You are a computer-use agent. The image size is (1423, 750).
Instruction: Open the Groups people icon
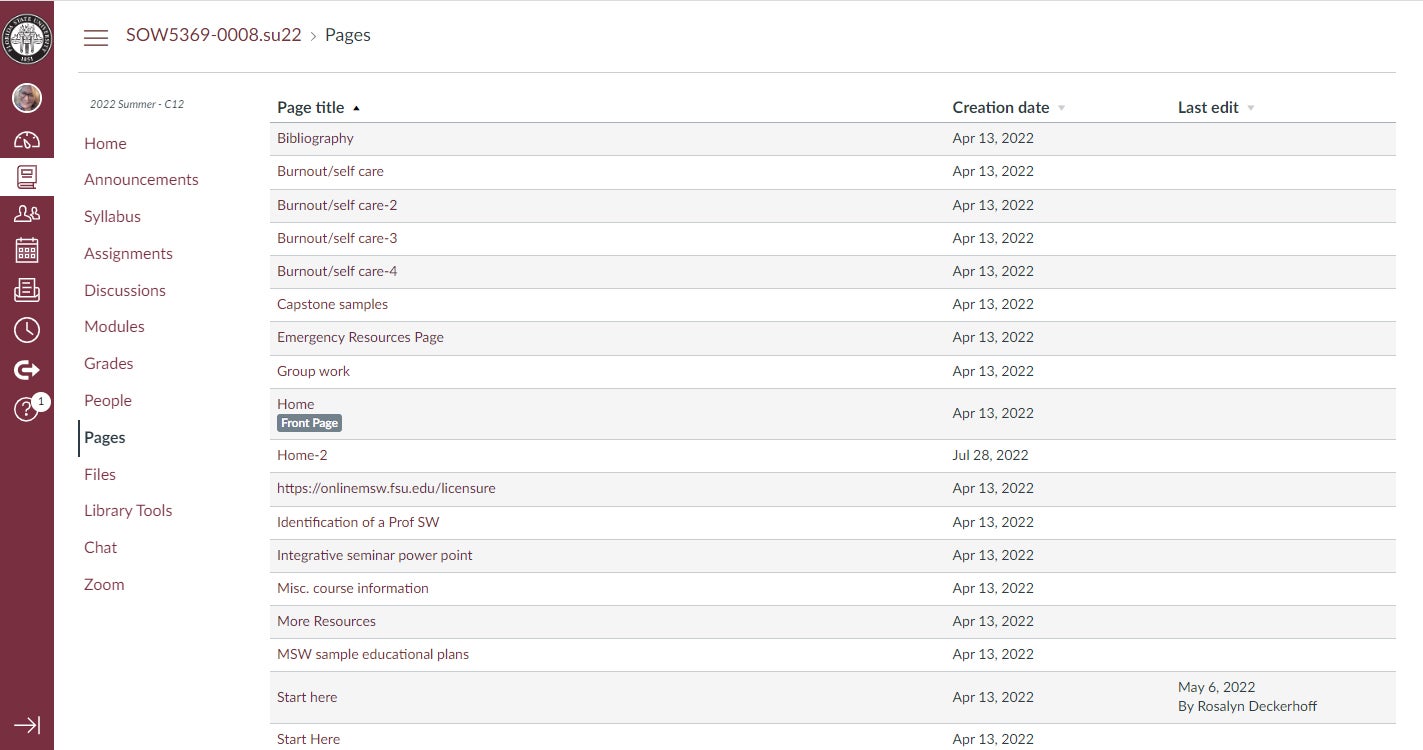click(x=27, y=213)
